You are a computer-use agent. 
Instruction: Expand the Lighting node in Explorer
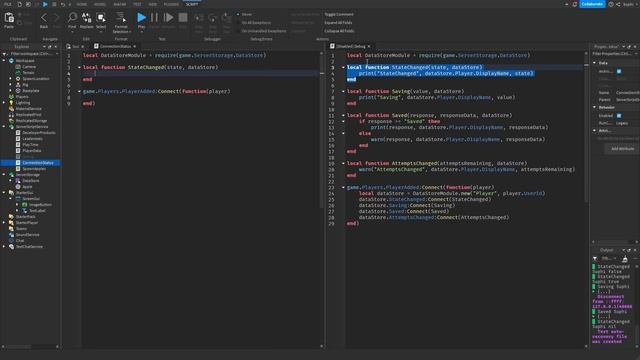coord(4,103)
